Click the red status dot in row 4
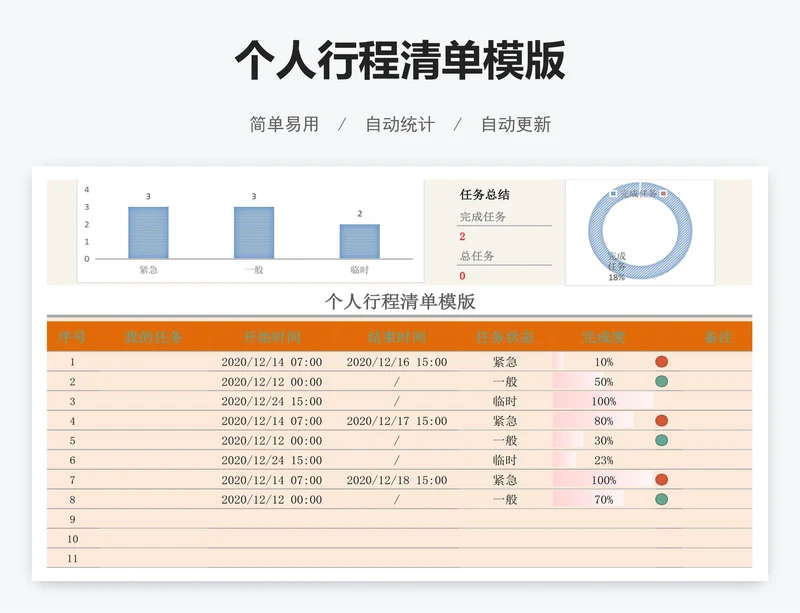This screenshot has width=800, height=613. 661,421
